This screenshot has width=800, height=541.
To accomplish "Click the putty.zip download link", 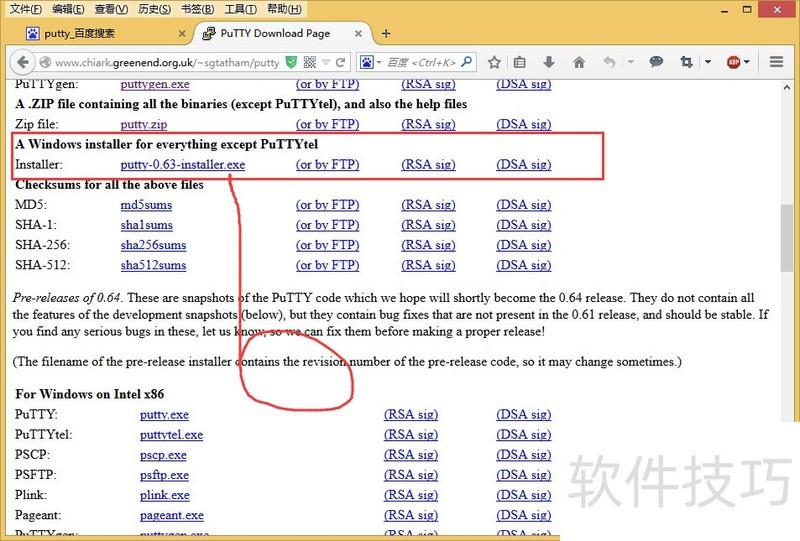I will [143, 125].
